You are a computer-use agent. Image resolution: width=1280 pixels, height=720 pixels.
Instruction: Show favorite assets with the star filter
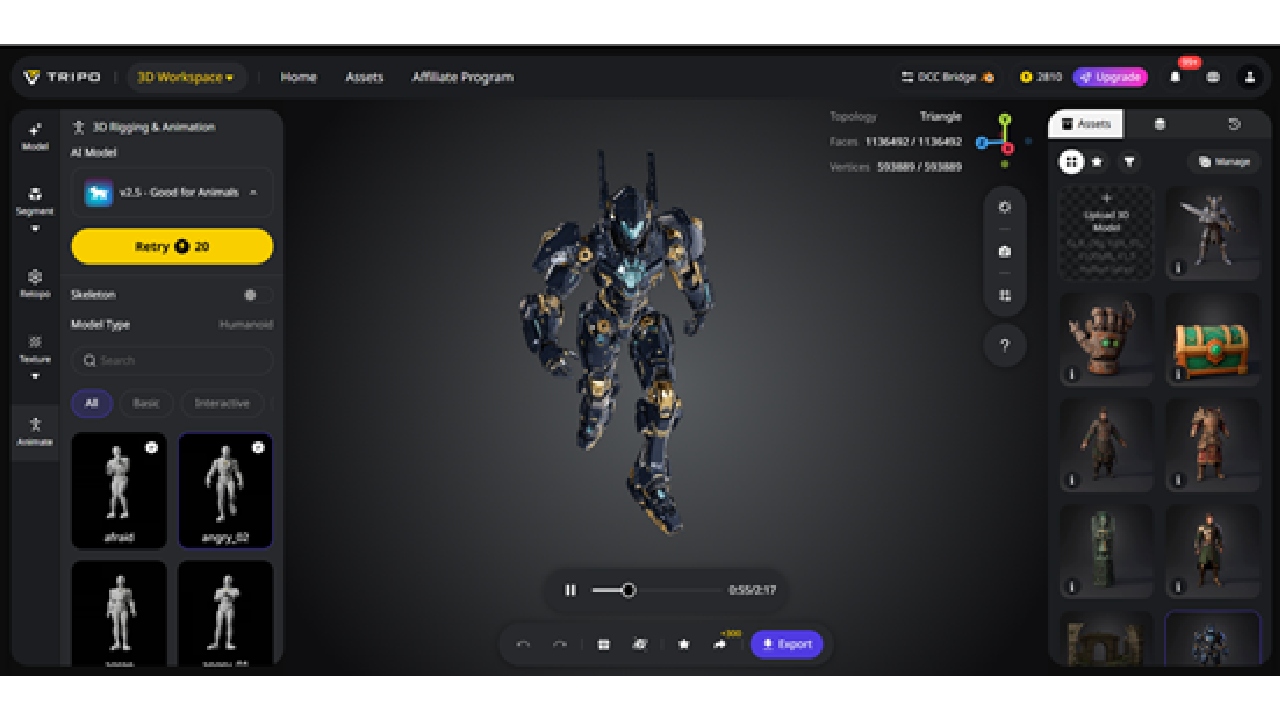pos(1097,162)
